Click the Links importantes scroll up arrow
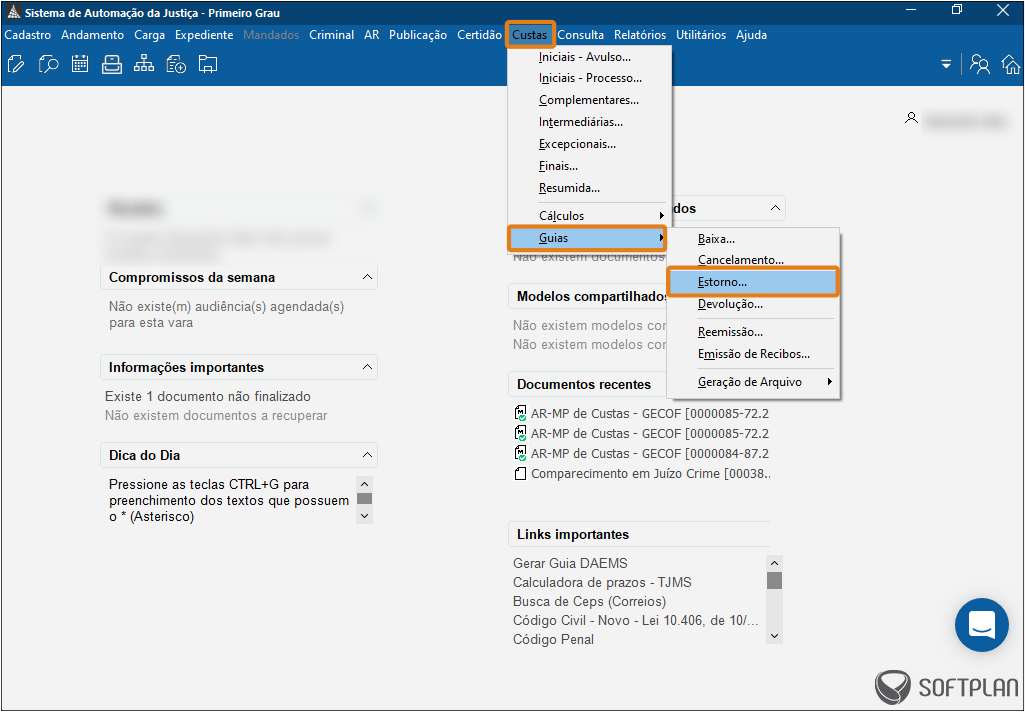This screenshot has width=1025, height=712. (x=775, y=563)
